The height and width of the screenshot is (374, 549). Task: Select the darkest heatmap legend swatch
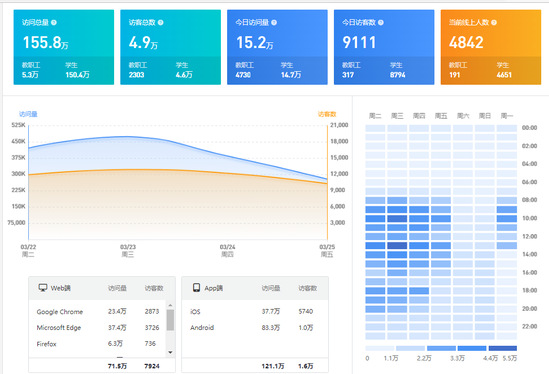tap(502, 348)
